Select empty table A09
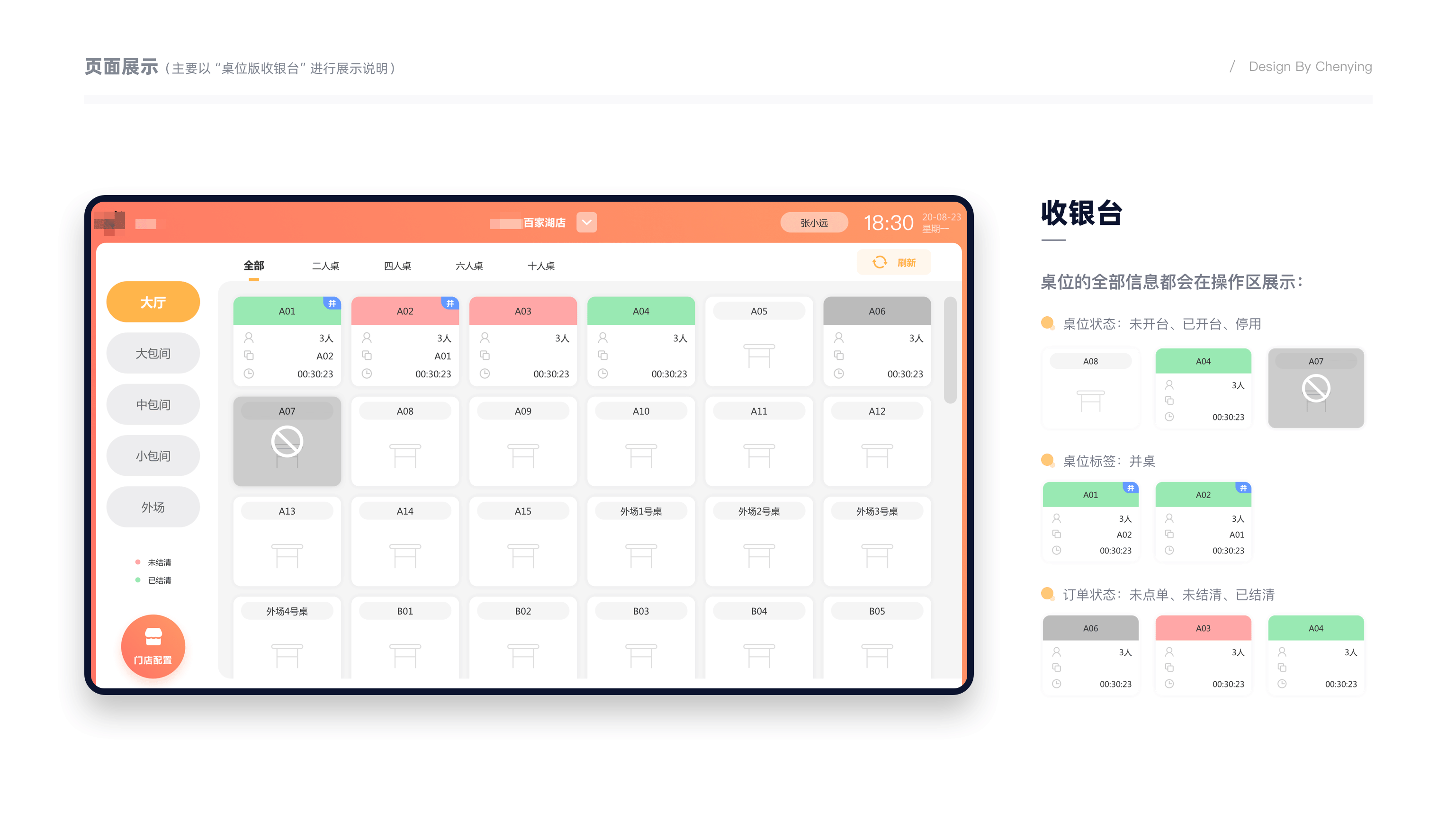 523,441
